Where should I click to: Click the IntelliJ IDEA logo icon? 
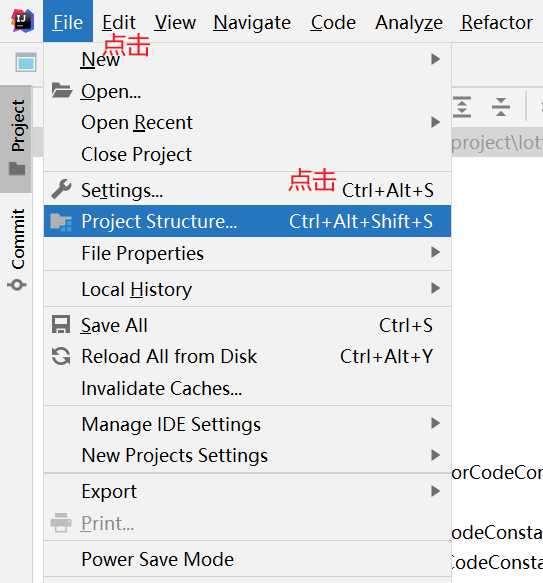pos(23,21)
